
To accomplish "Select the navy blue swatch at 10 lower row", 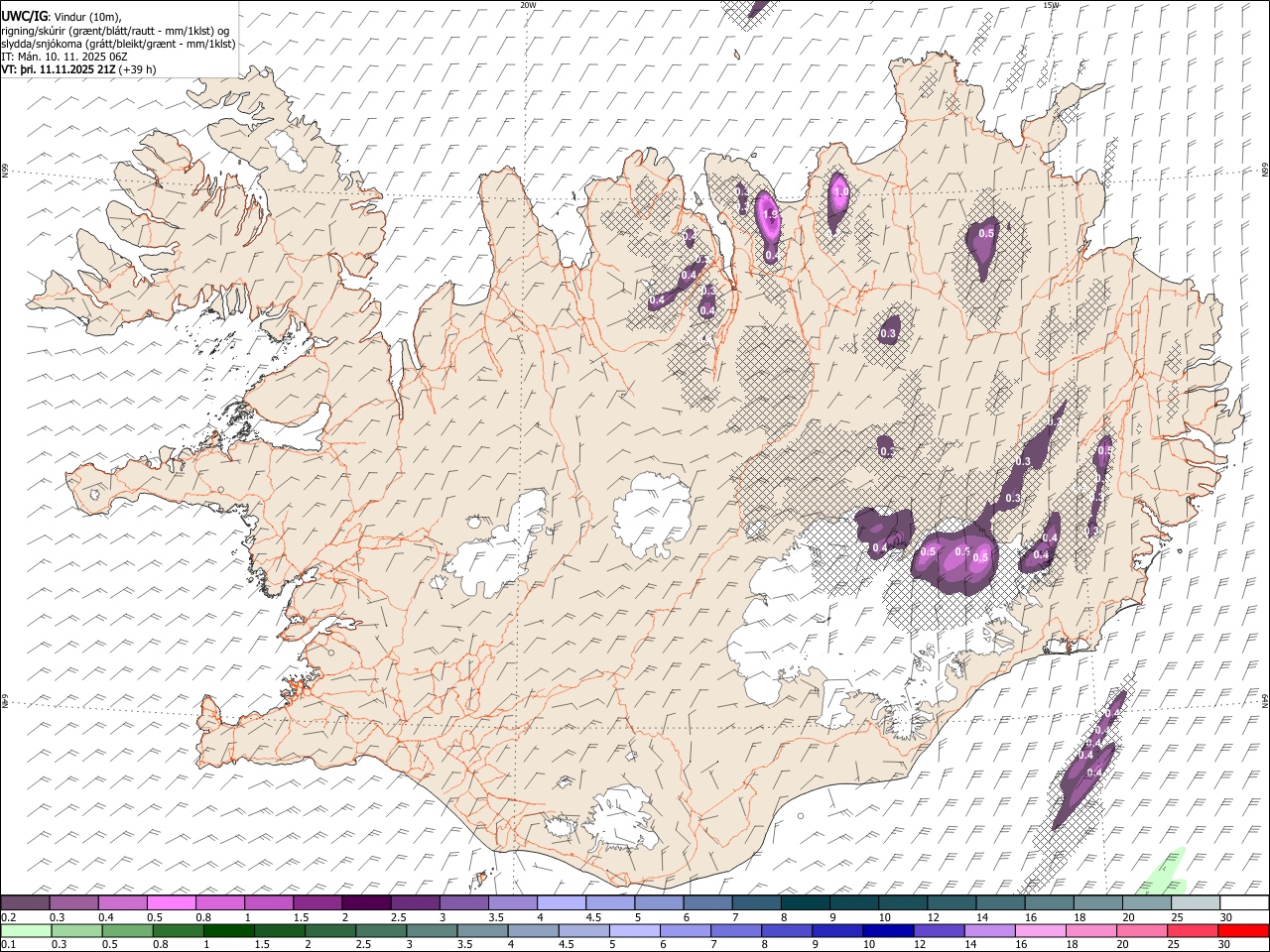I will pos(889,930).
